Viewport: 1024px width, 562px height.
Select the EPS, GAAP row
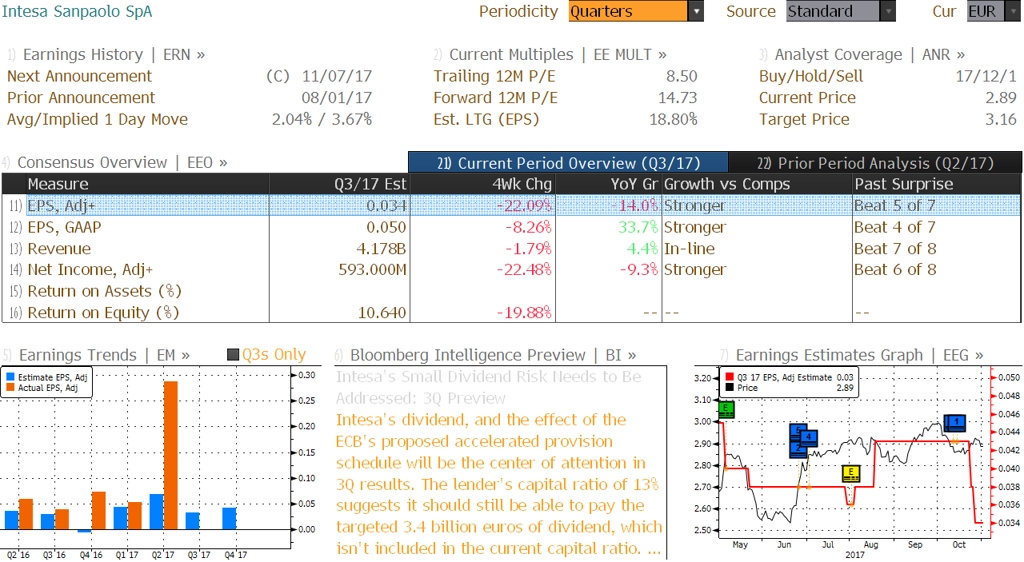coord(511,227)
